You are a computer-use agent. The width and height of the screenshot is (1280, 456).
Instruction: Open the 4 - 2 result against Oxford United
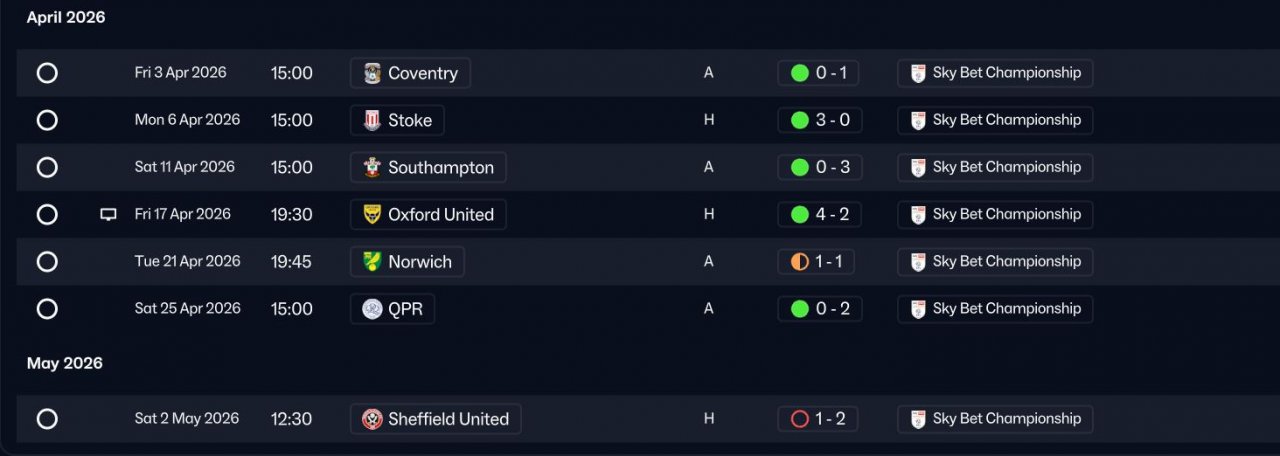point(819,214)
